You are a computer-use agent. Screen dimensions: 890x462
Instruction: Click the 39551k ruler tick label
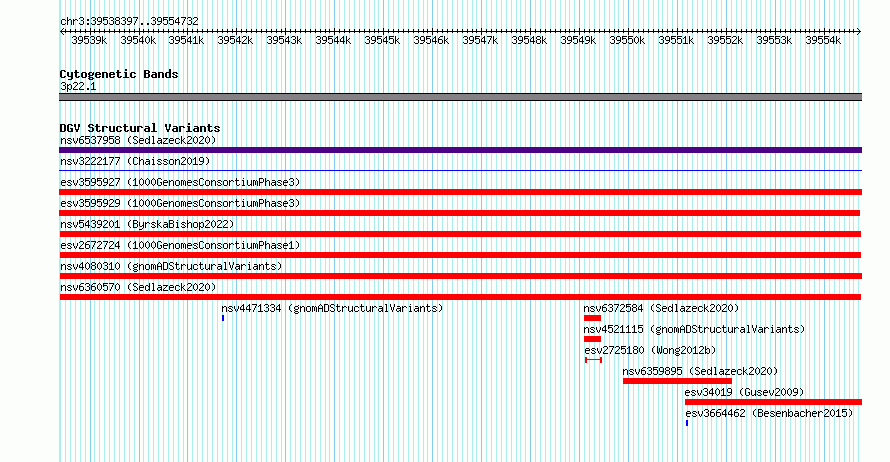(676, 40)
